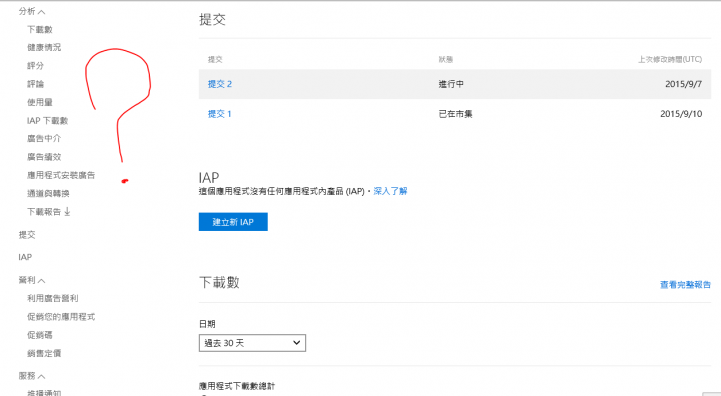Open the 查看完整報告 link
This screenshot has height=396, width=721.
[x=685, y=285]
